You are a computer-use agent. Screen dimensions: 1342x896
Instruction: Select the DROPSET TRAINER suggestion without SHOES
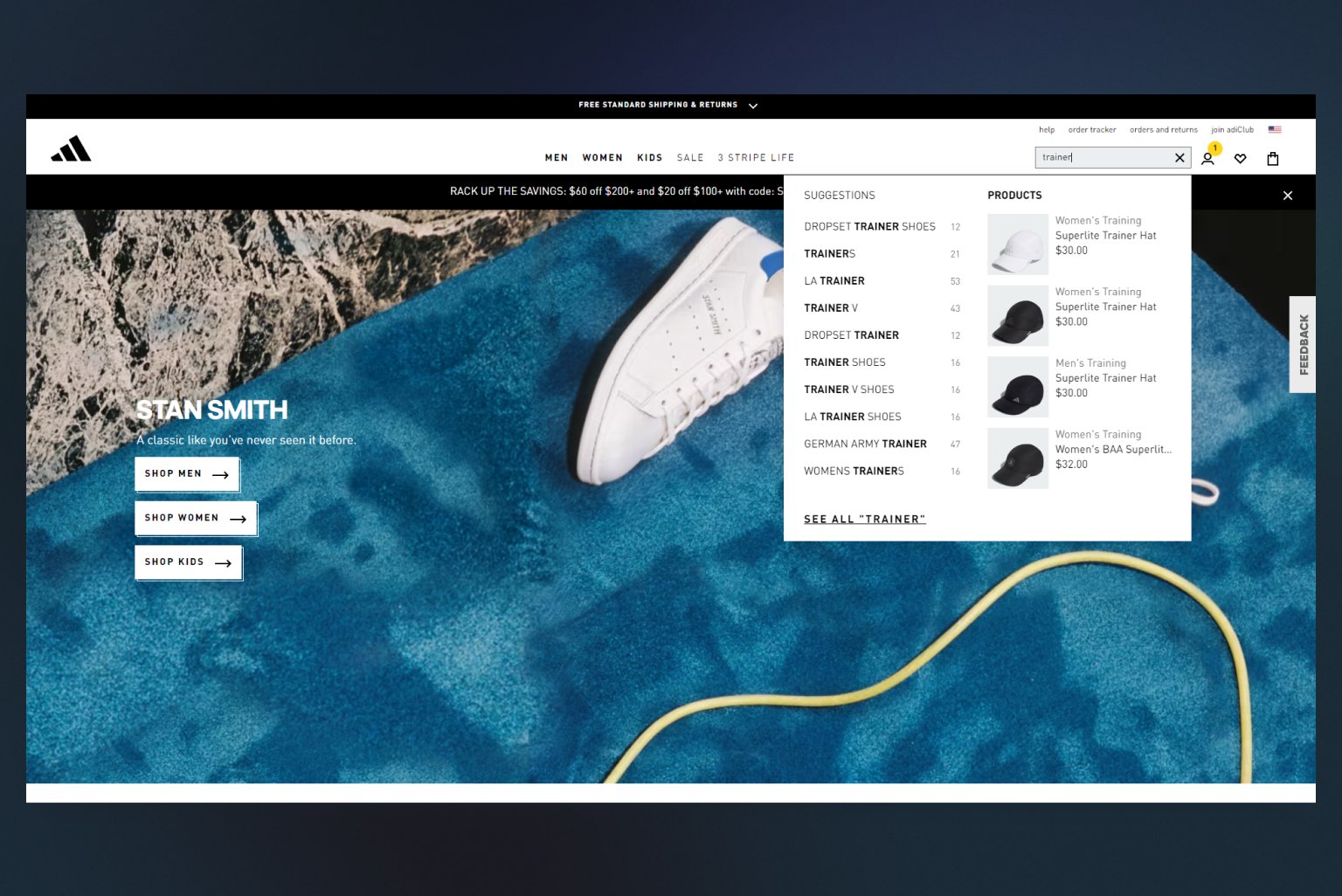(x=882, y=334)
